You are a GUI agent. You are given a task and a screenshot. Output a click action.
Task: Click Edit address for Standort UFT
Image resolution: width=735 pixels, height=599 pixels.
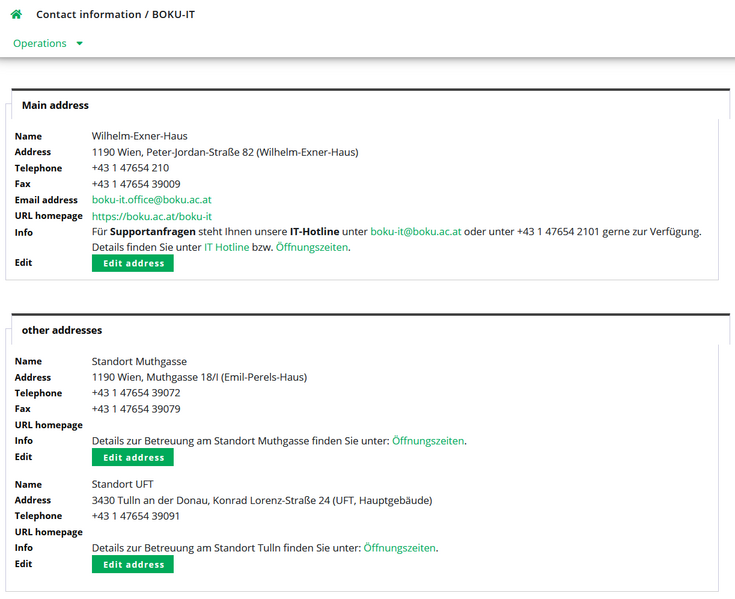coord(133,564)
